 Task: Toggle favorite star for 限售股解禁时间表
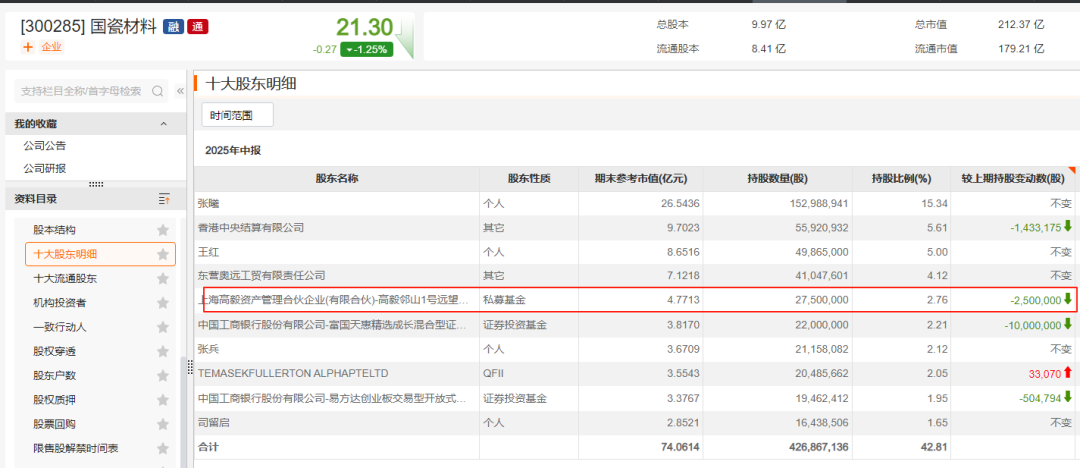(x=163, y=449)
